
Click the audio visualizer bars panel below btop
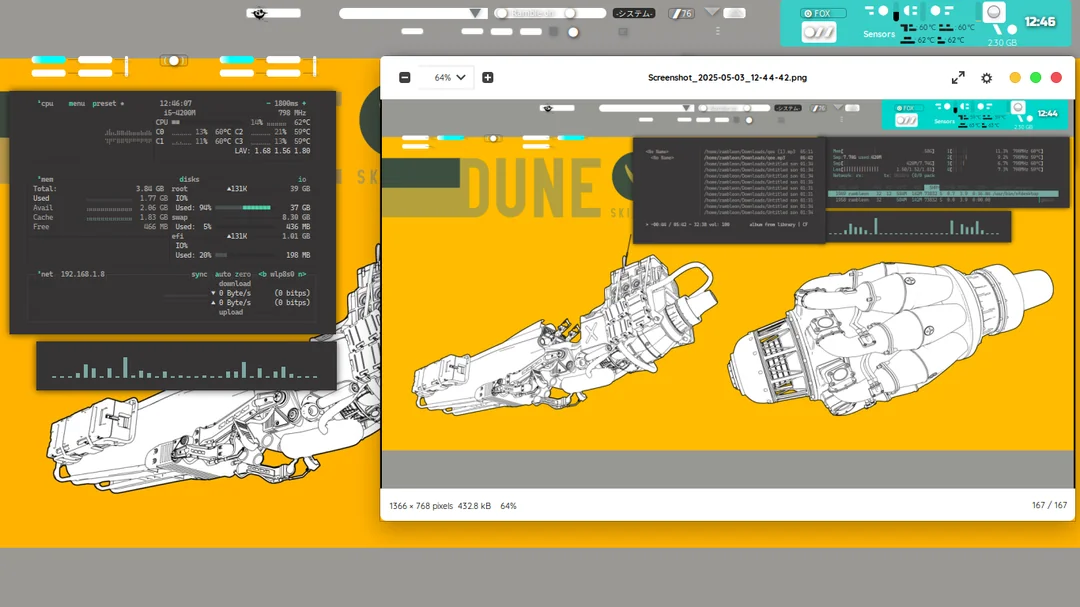[186, 366]
